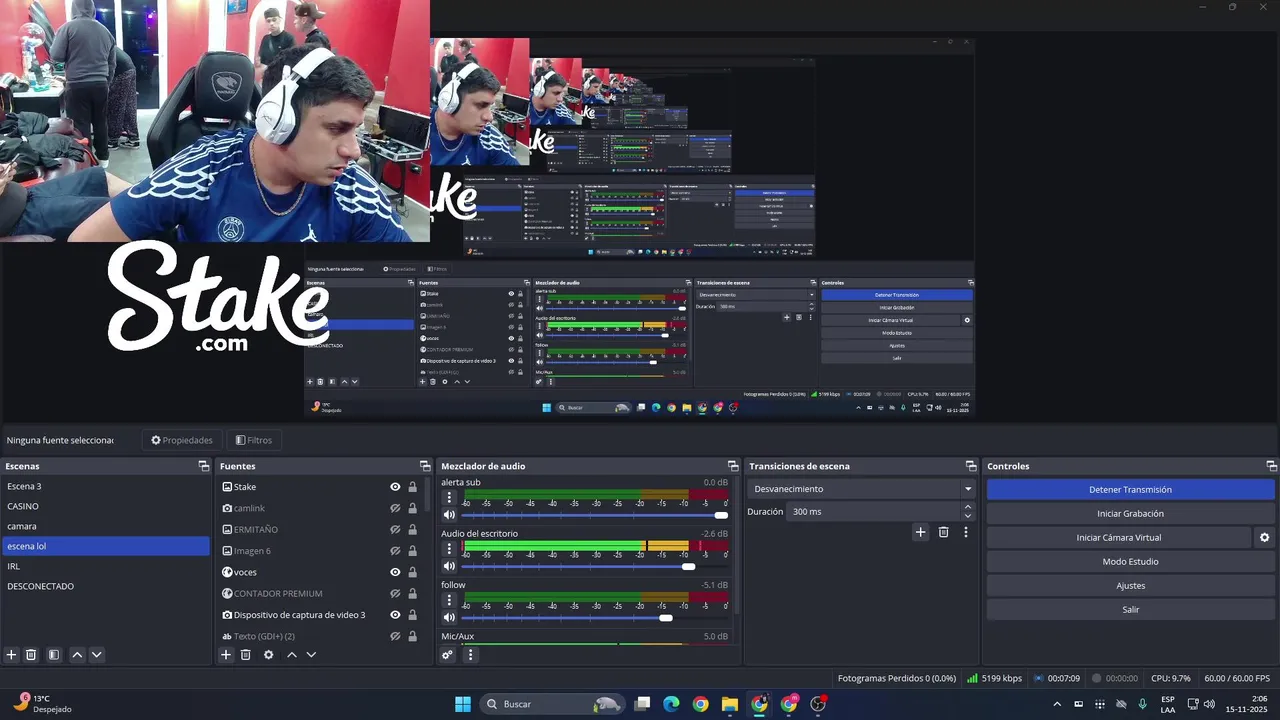Click Iniciar Cámara Virtual button
This screenshot has height=720, width=1280.
coord(1119,538)
